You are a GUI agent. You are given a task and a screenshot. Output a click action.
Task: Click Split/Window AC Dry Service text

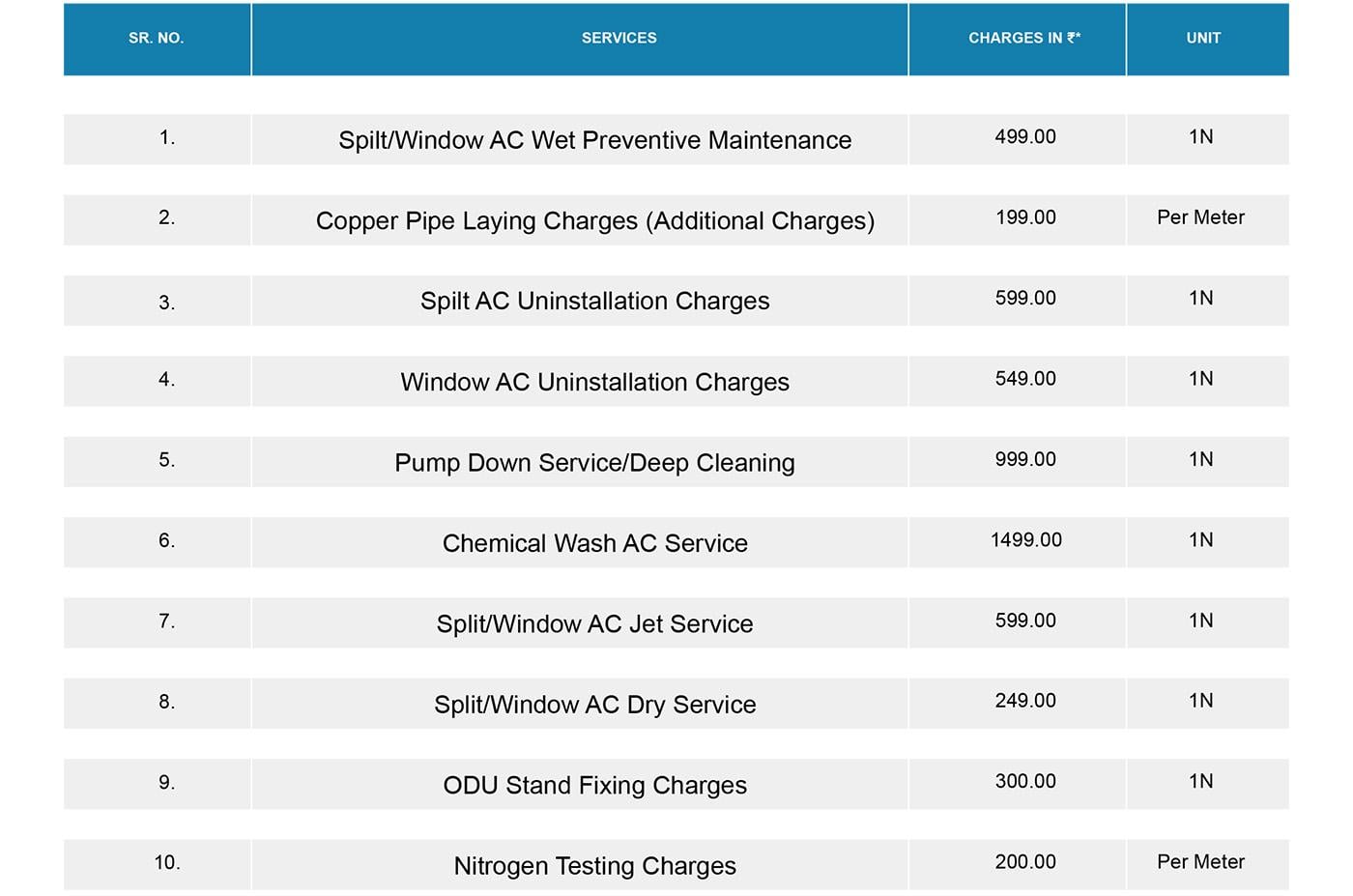point(594,705)
